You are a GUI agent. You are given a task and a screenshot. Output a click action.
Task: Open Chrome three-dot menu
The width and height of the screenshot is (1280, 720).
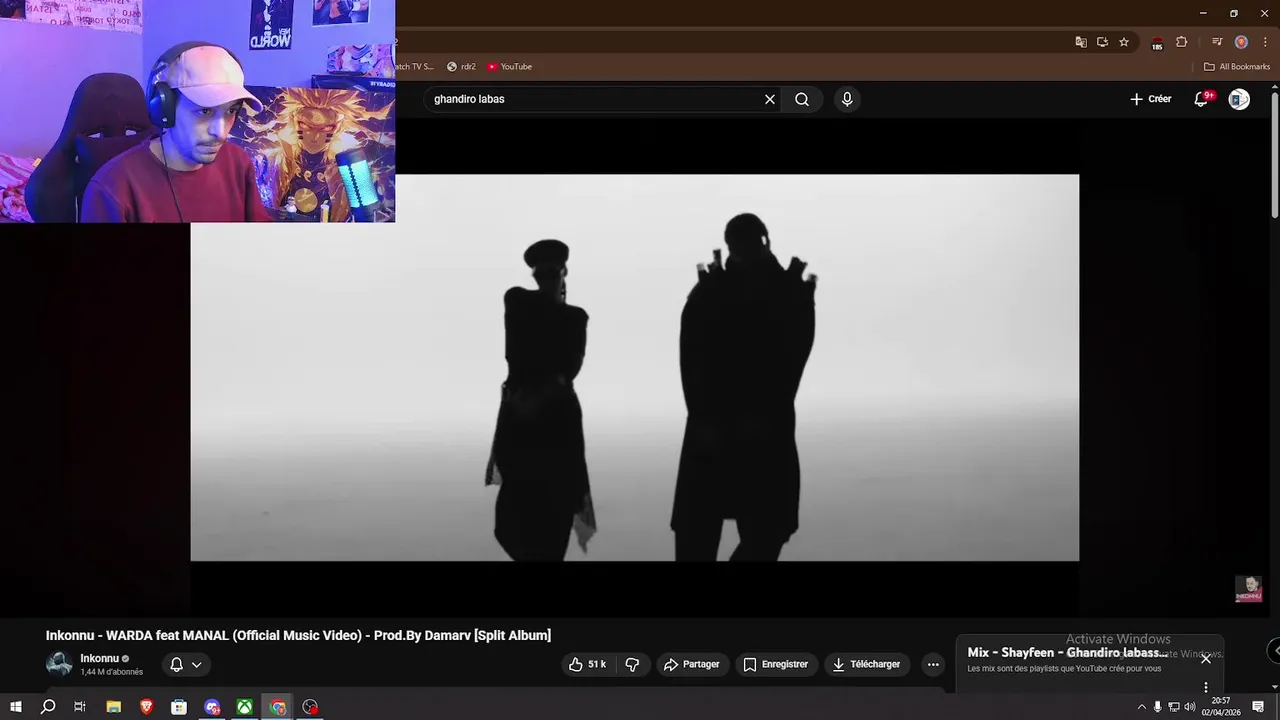point(1265,42)
